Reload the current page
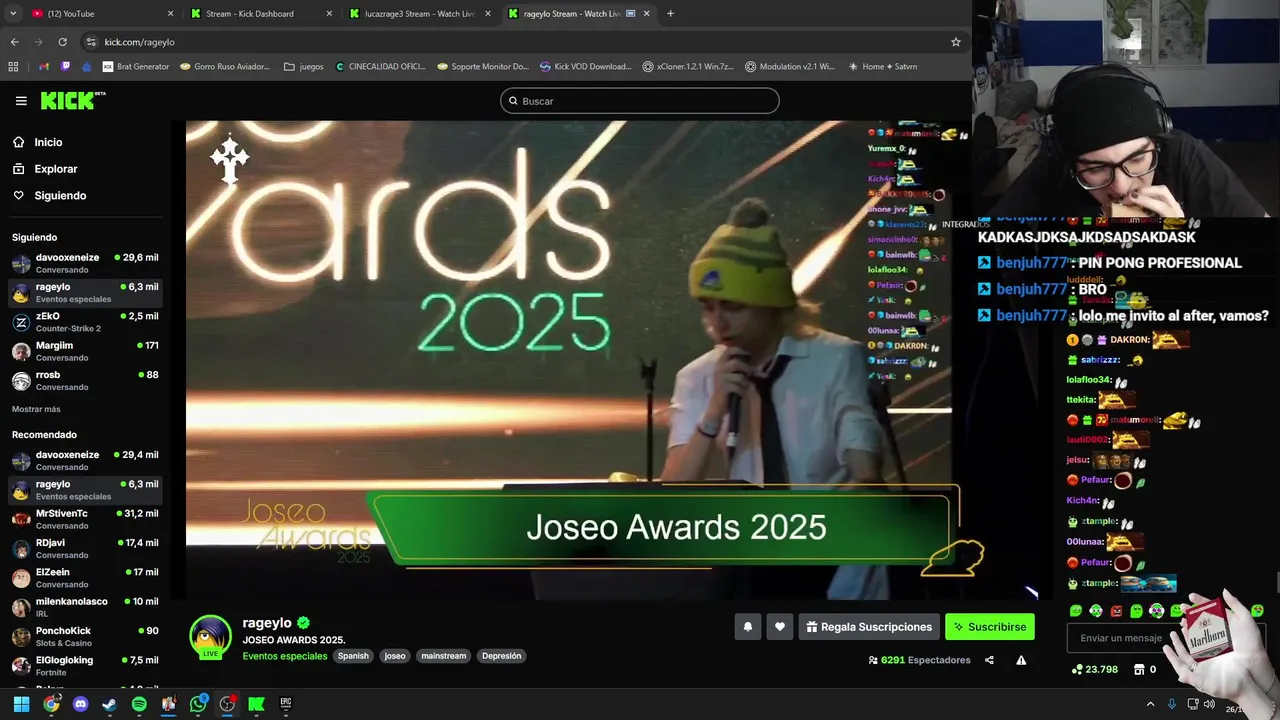The image size is (1280, 720). [x=62, y=42]
